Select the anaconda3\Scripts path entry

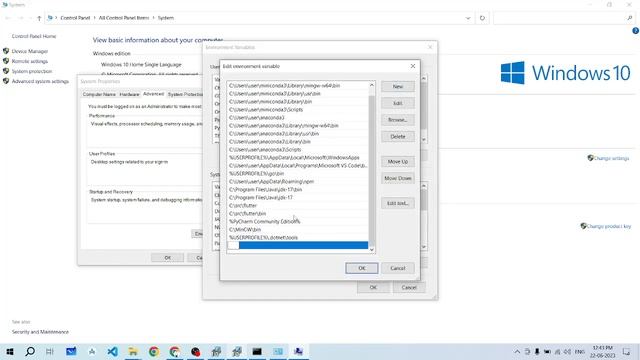point(298,150)
